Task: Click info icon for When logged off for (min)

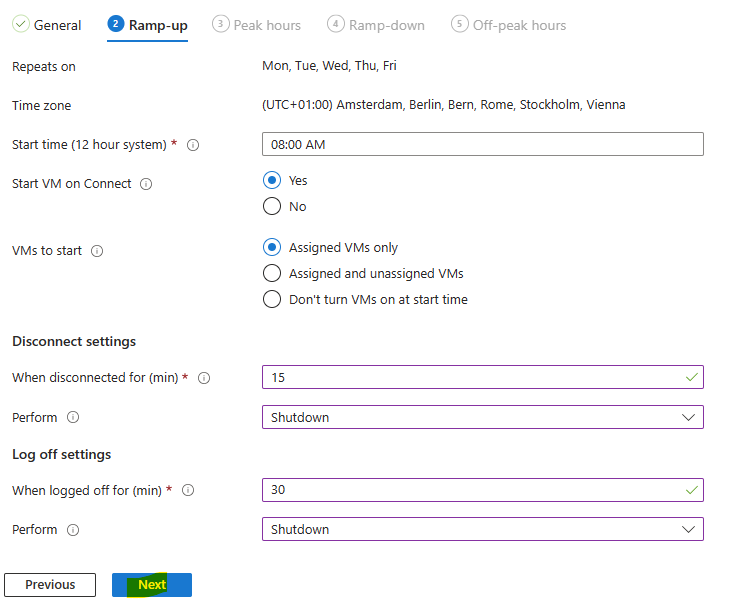Action: (188, 490)
